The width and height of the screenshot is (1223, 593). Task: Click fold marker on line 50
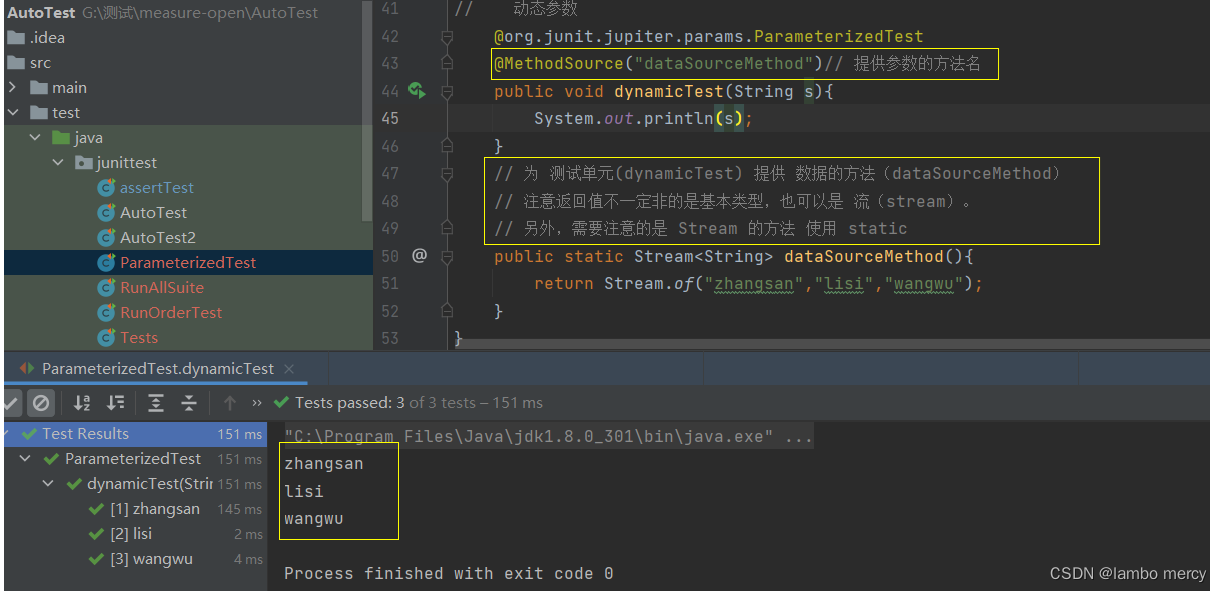pyautogui.click(x=447, y=256)
